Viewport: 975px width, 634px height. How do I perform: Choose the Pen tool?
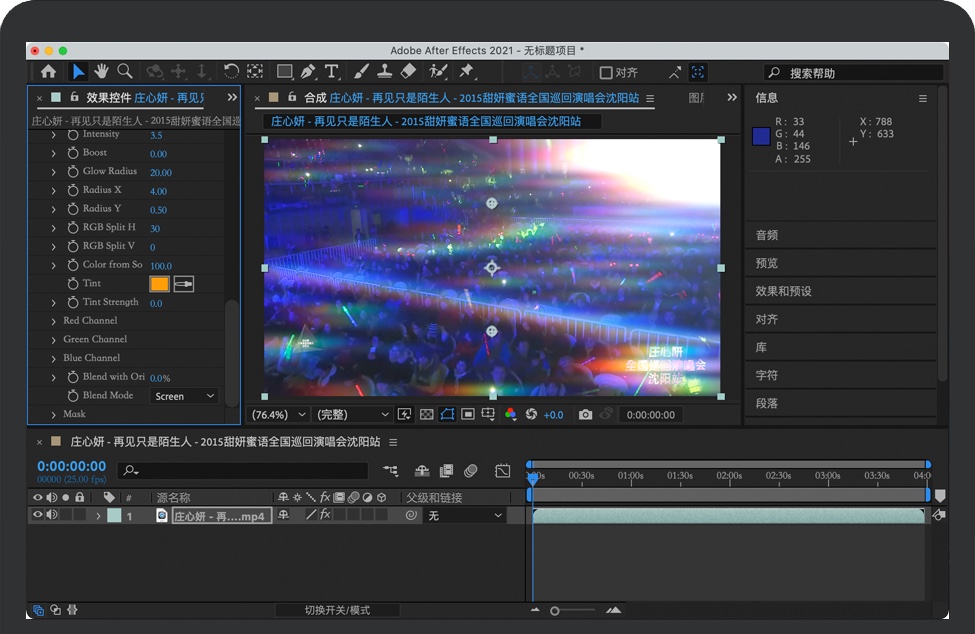[308, 71]
